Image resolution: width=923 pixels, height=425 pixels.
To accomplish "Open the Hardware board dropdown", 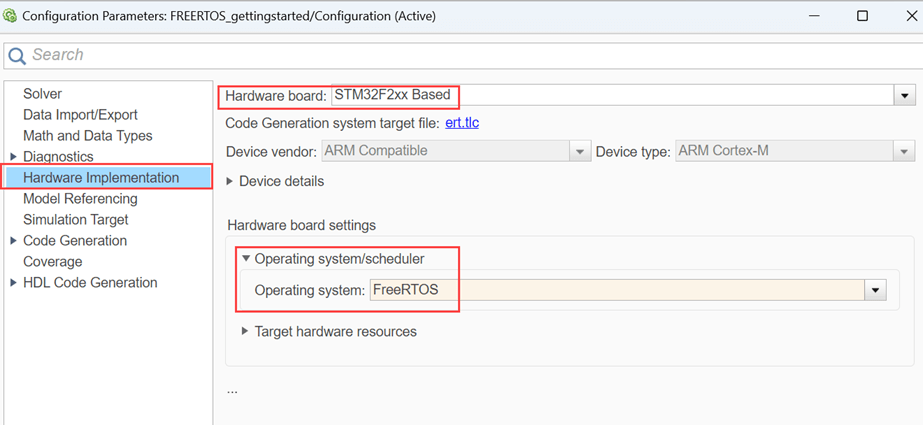I will click(904, 96).
